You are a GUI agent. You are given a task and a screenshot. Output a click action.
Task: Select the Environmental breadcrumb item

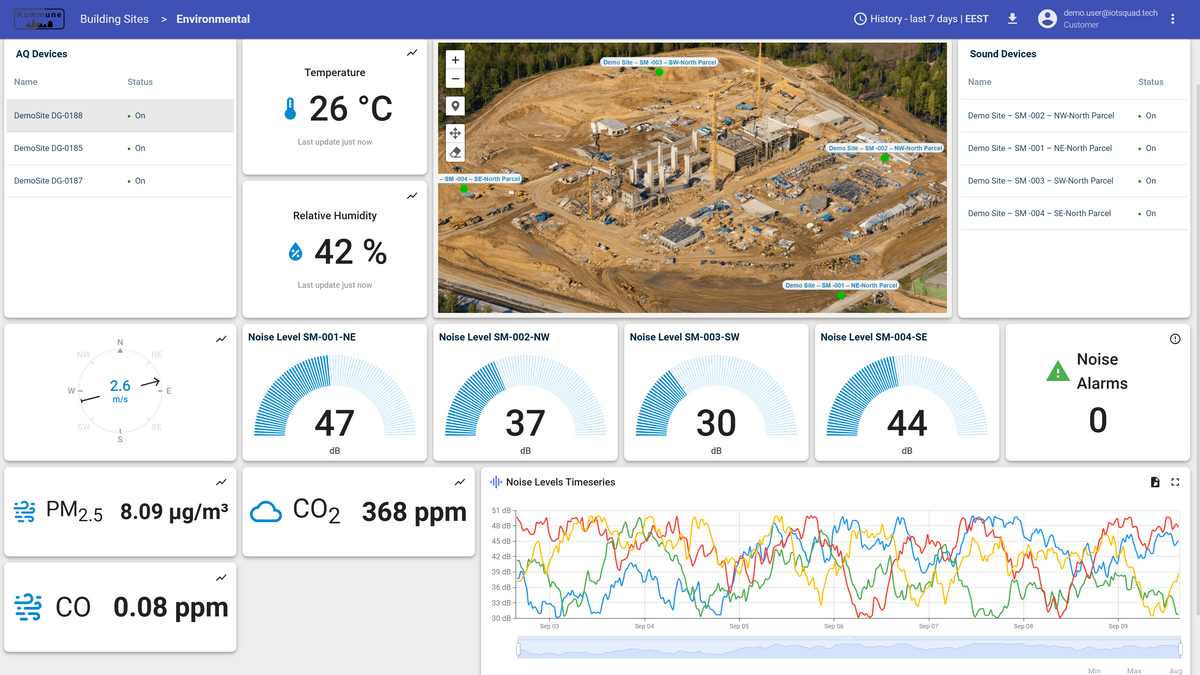click(x=213, y=19)
